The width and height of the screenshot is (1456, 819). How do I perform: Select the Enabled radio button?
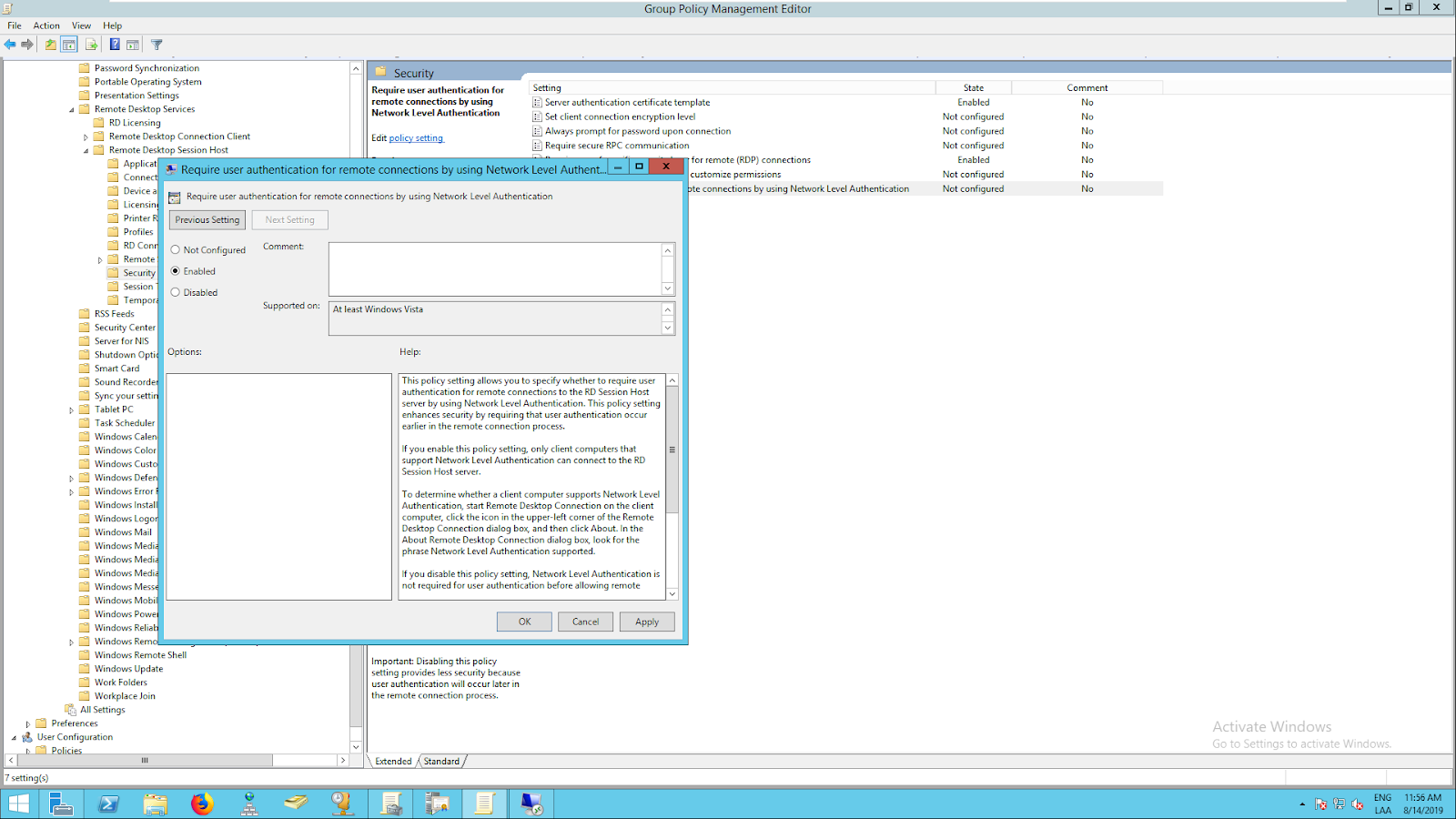[176, 271]
